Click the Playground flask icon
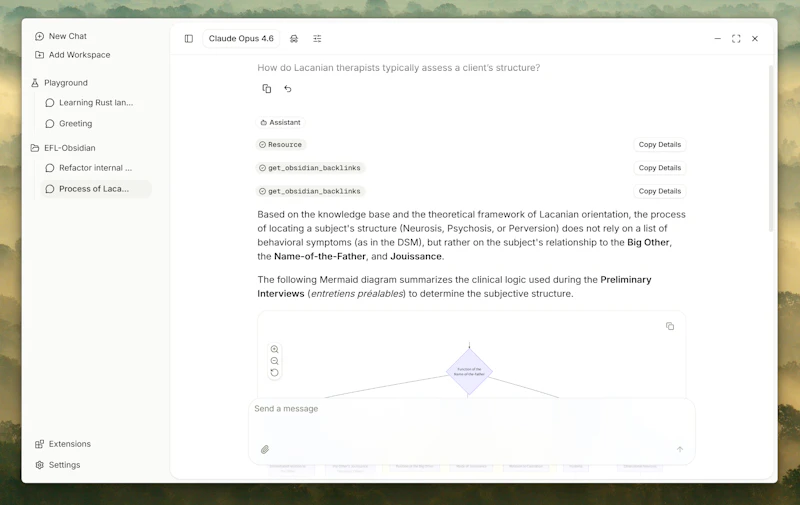 (35, 83)
